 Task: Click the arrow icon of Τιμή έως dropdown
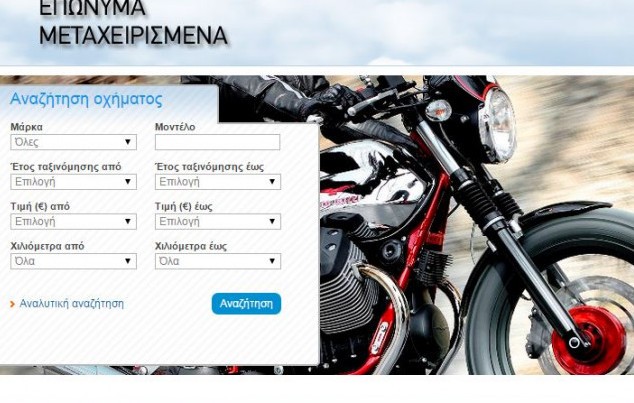[x=272, y=222]
